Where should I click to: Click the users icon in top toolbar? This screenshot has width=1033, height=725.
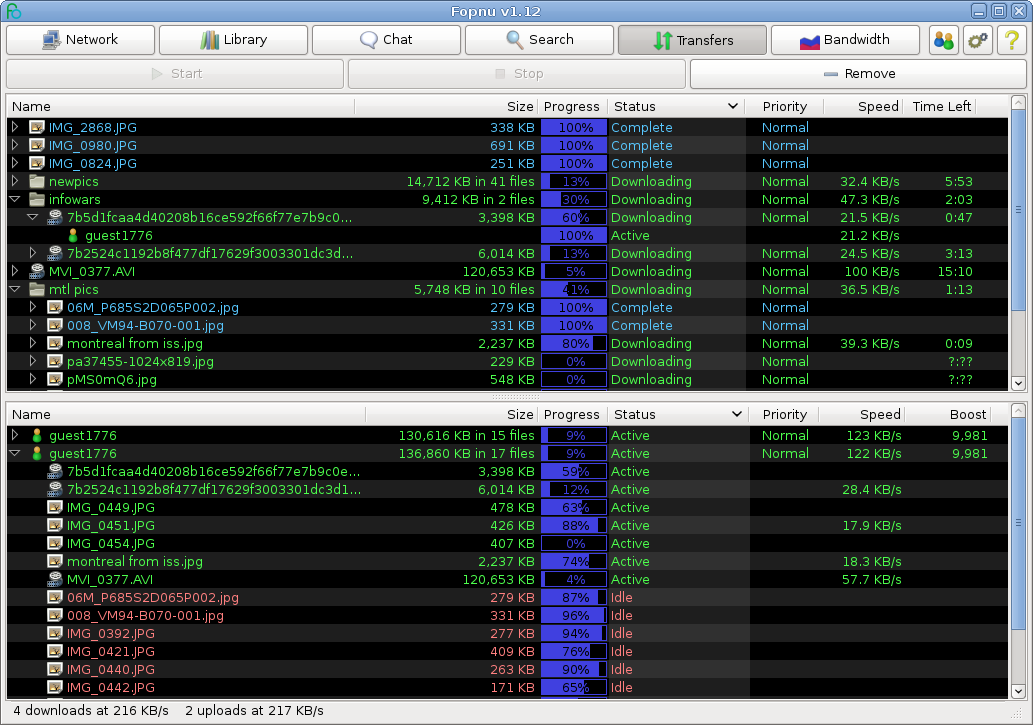(943, 40)
